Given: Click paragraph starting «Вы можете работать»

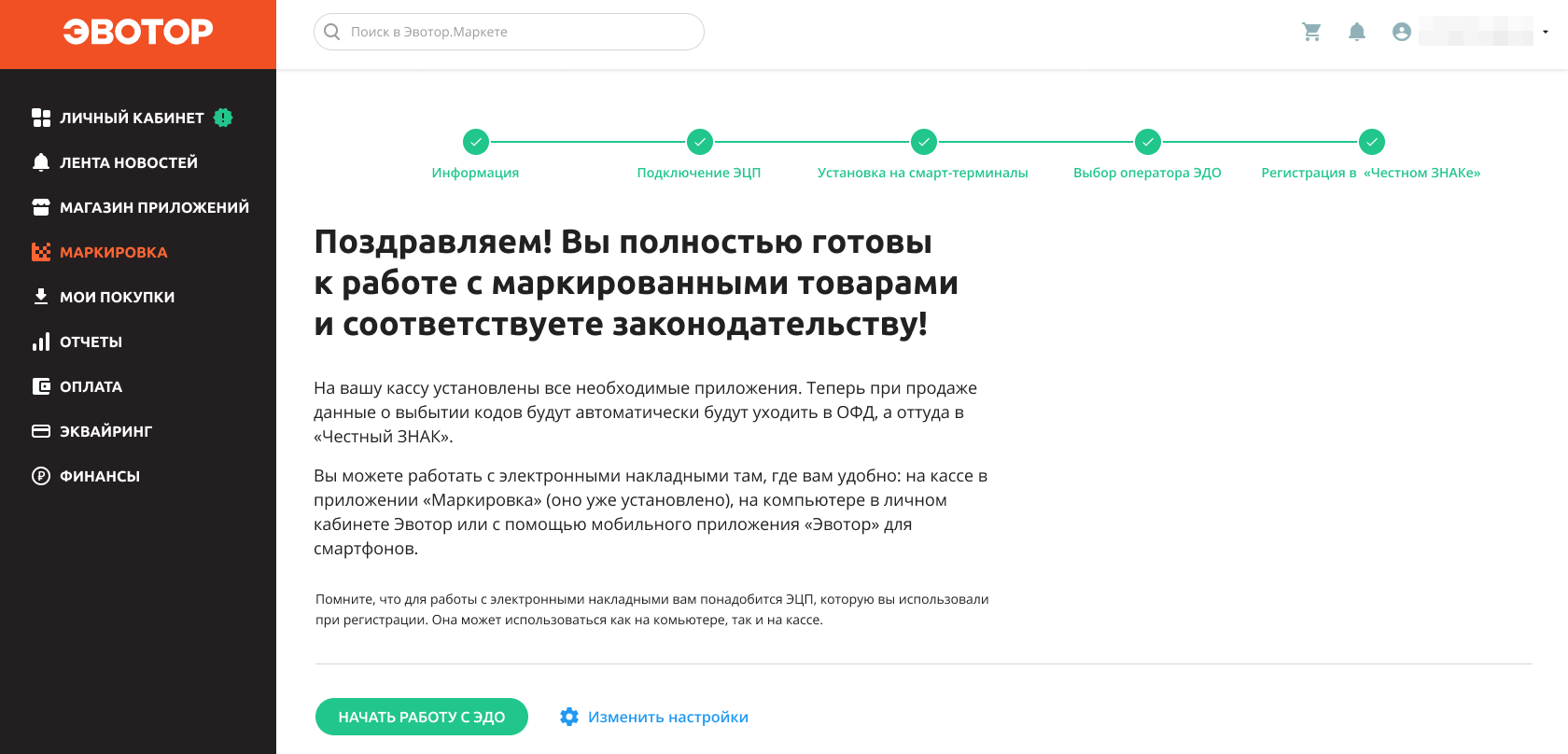Looking at the screenshot, I should click(x=651, y=512).
